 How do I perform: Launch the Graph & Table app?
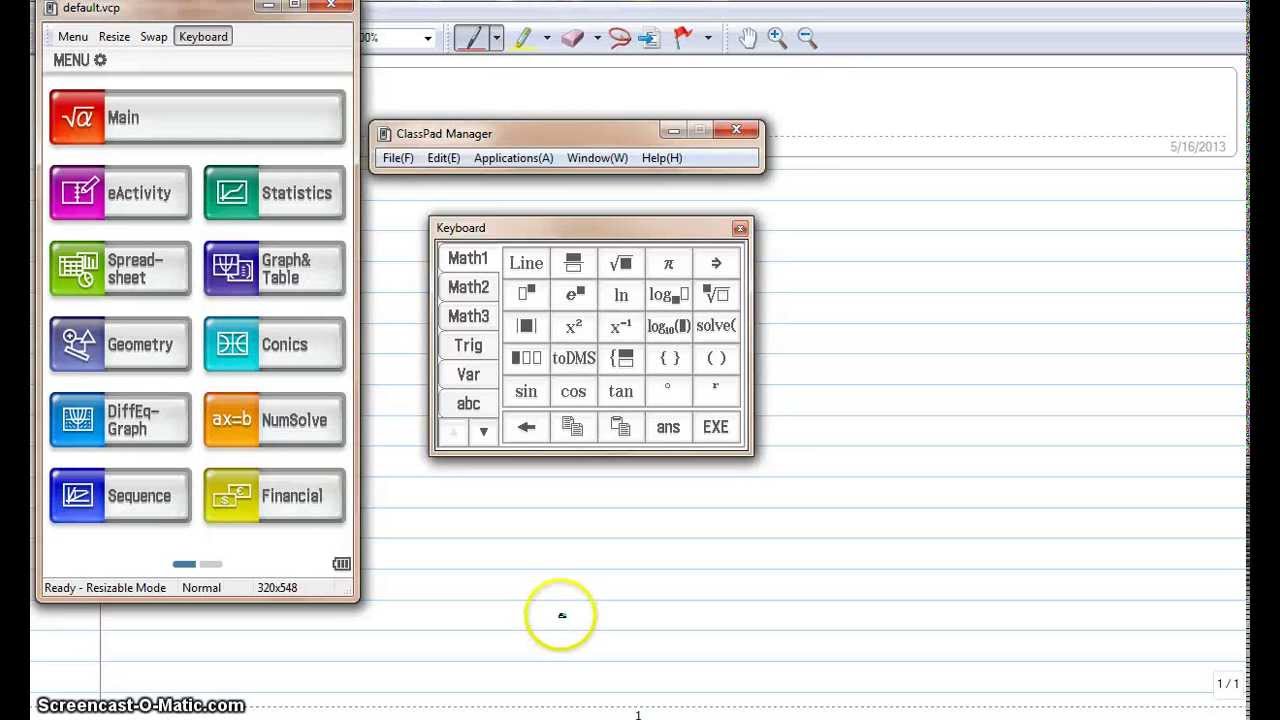(274, 269)
